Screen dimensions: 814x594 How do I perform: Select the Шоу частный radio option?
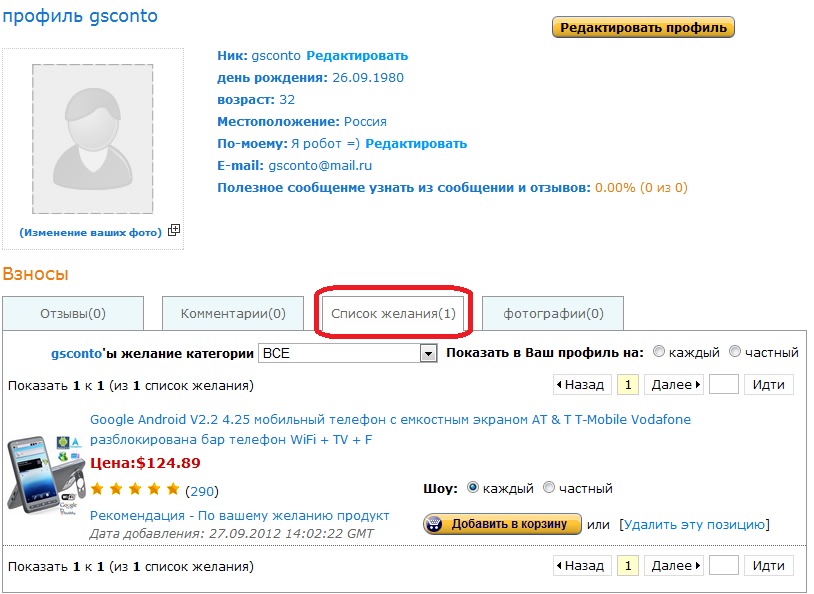(549, 488)
